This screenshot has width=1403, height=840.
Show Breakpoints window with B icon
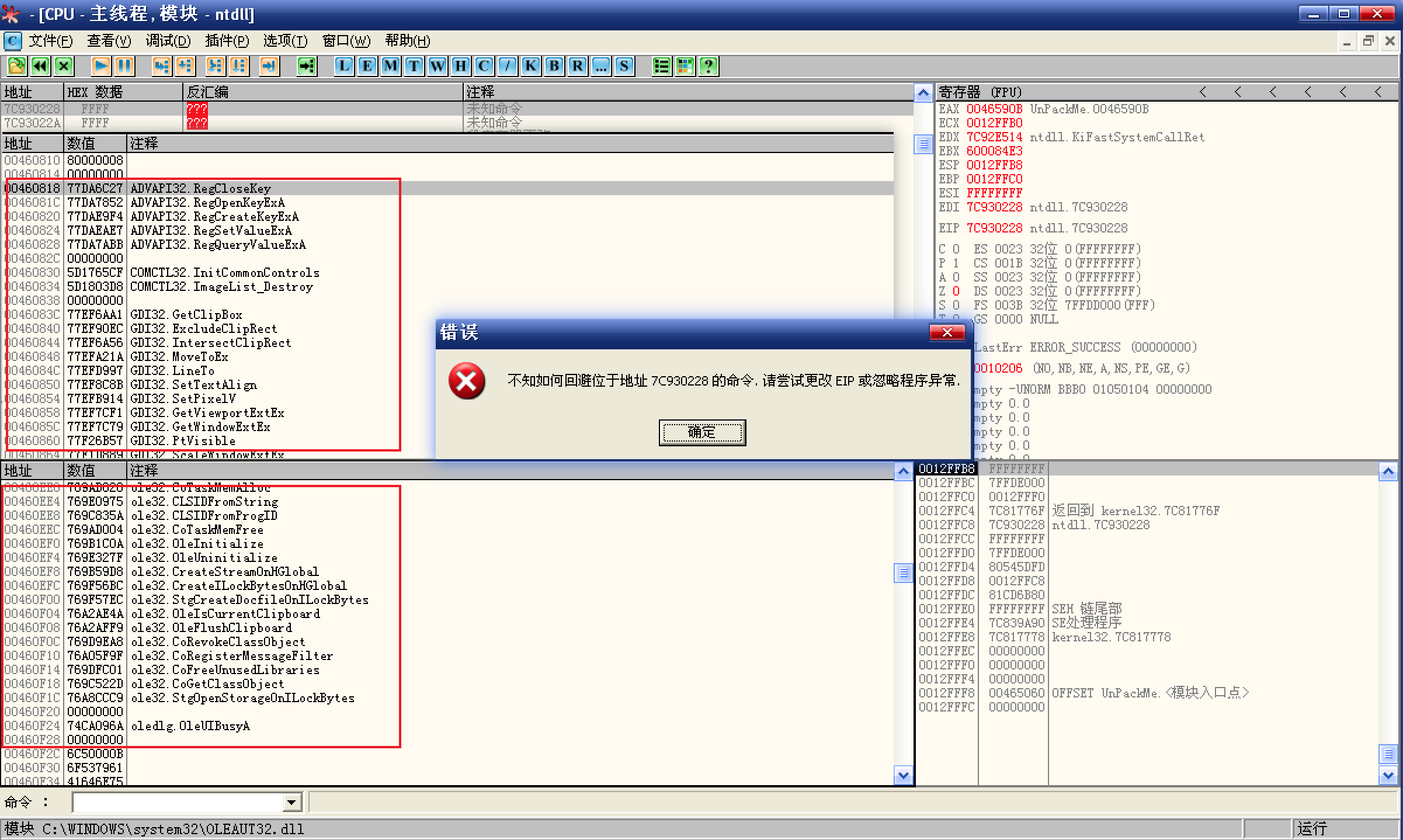point(554,66)
